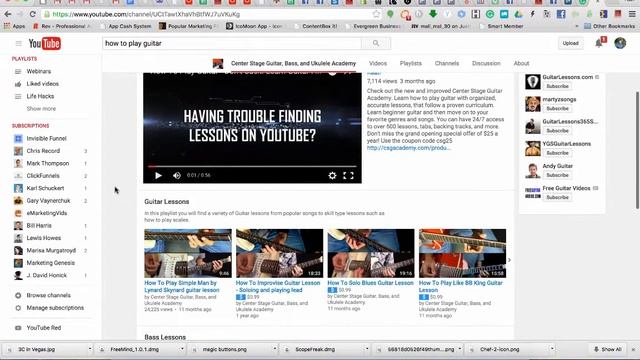640x360 pixels.
Task: Subscribe to GuitarLessons365S channel
Action: (557, 131)
